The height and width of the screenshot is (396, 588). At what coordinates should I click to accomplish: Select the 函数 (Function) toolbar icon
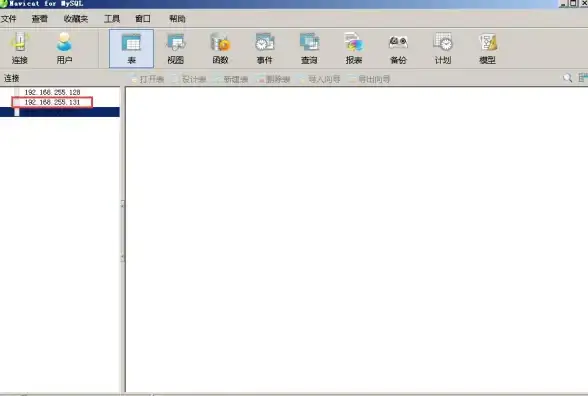tap(220, 49)
